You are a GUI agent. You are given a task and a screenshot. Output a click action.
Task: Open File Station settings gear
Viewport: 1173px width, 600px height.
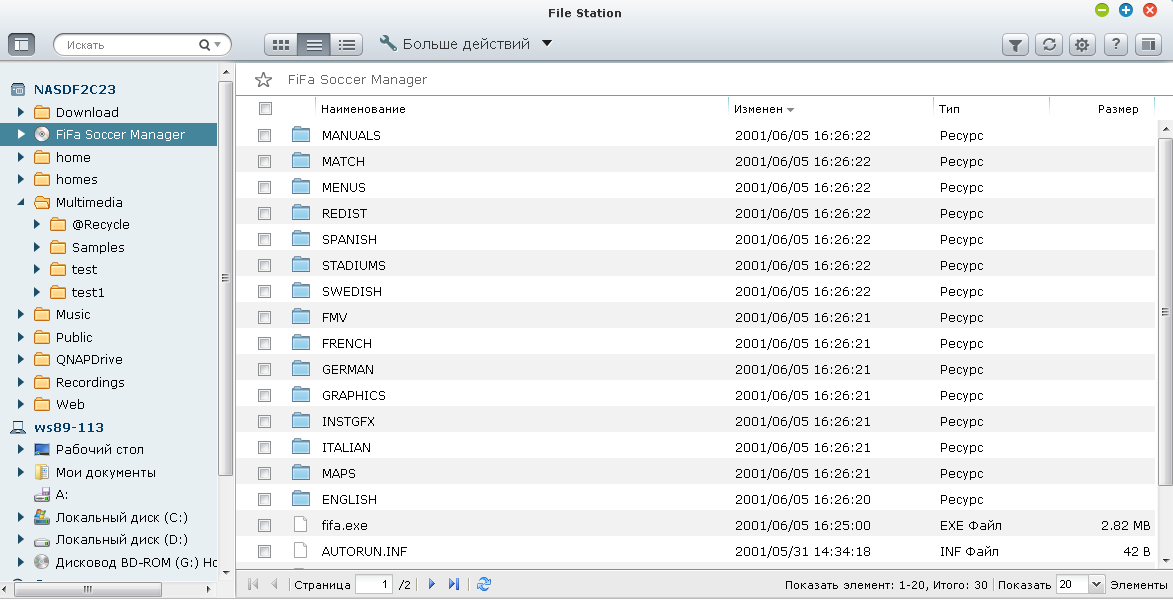point(1082,45)
